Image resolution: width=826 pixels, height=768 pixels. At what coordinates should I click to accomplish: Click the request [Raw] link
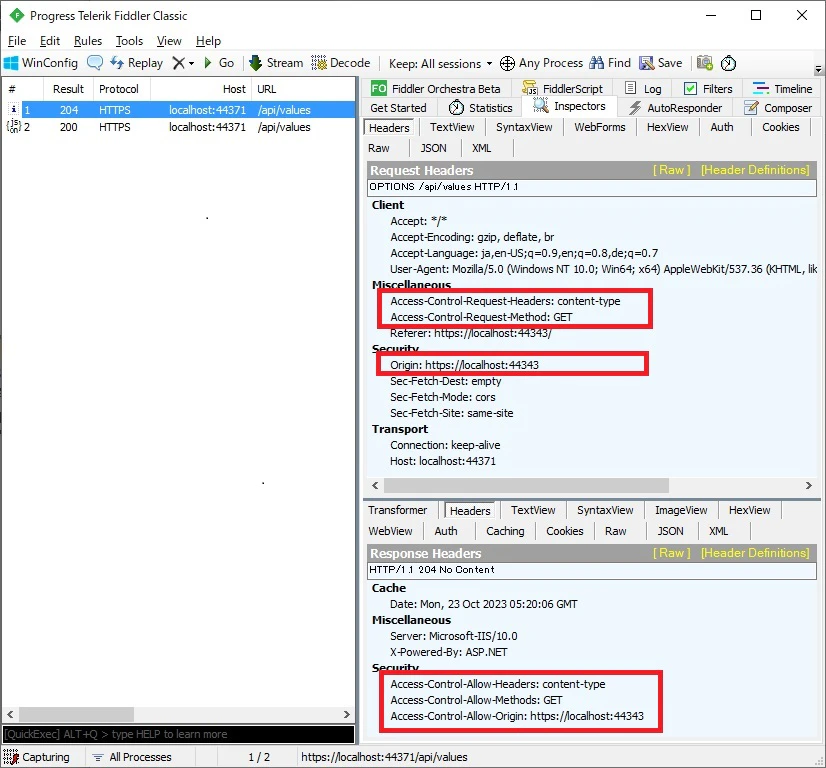(672, 170)
